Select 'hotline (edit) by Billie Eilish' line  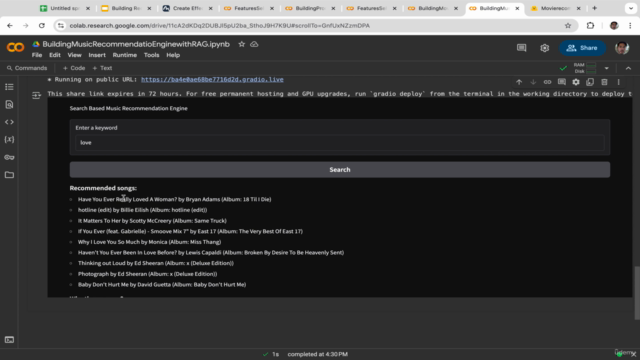142,210
